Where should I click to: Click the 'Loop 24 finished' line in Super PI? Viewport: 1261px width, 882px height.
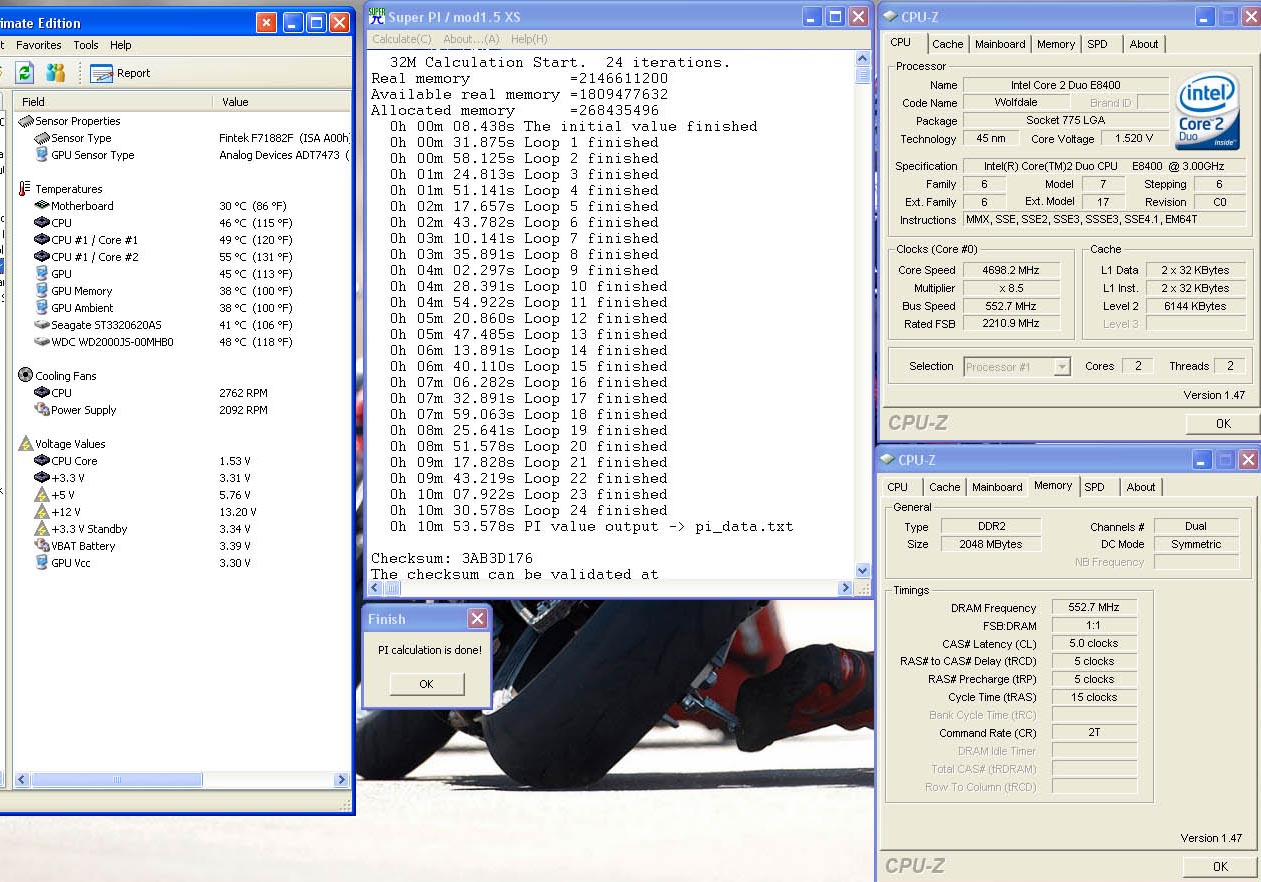coord(529,510)
